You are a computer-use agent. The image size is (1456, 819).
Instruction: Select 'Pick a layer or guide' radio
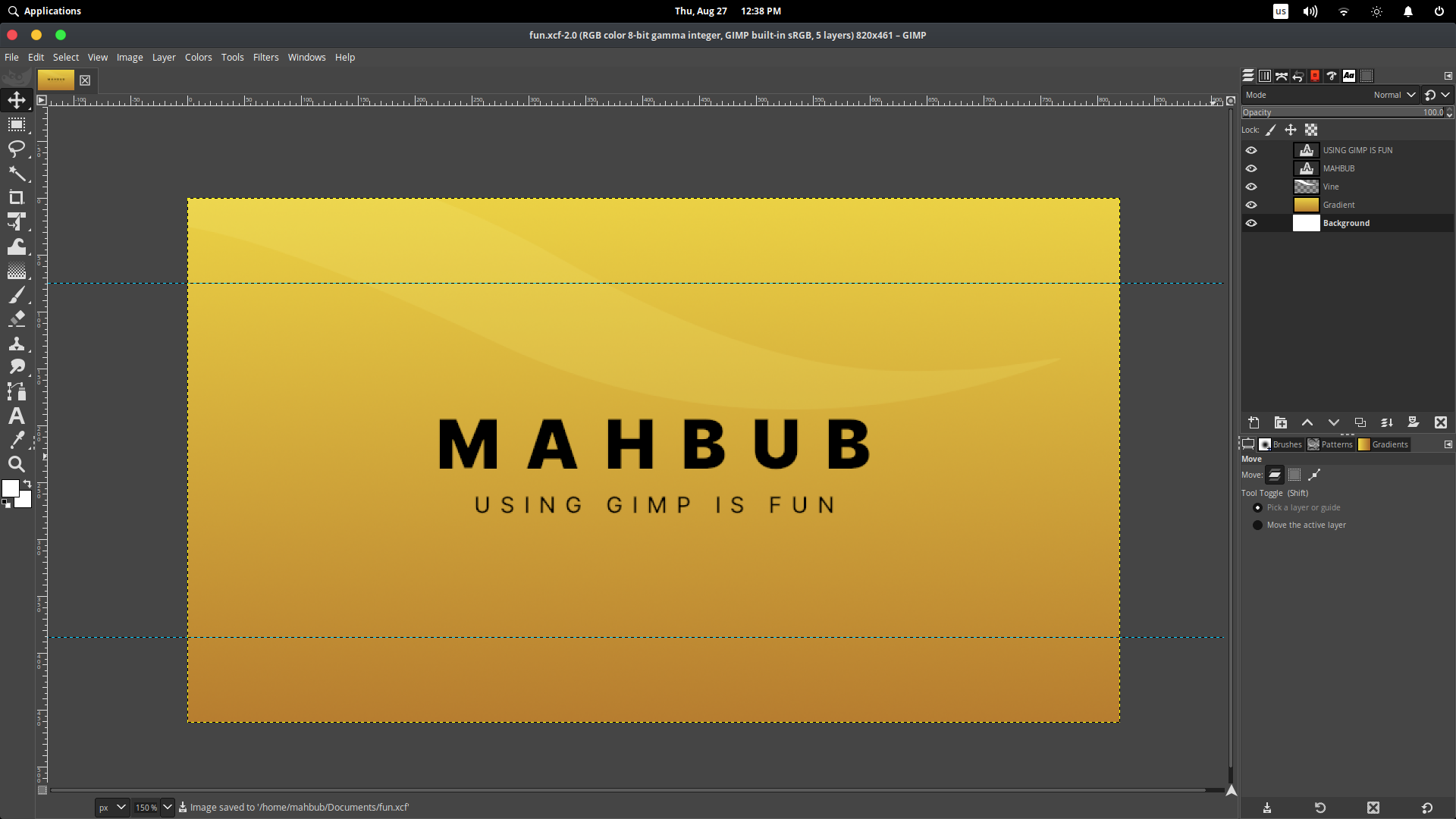pyautogui.click(x=1257, y=507)
